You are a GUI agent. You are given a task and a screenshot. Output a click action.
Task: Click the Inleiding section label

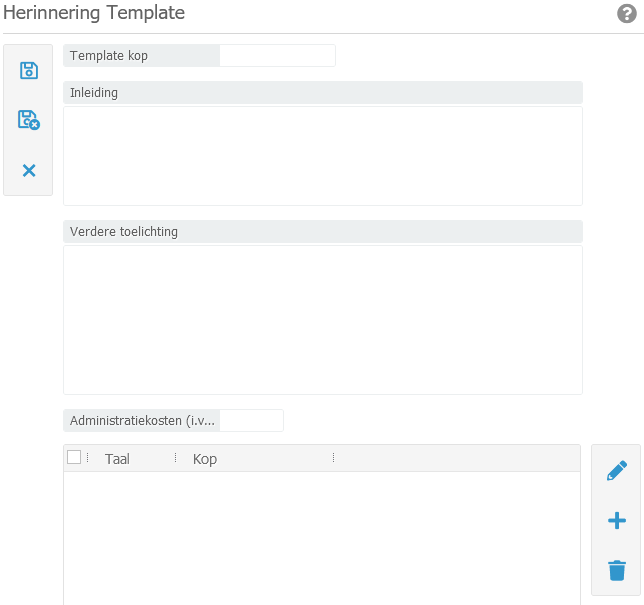pos(94,93)
